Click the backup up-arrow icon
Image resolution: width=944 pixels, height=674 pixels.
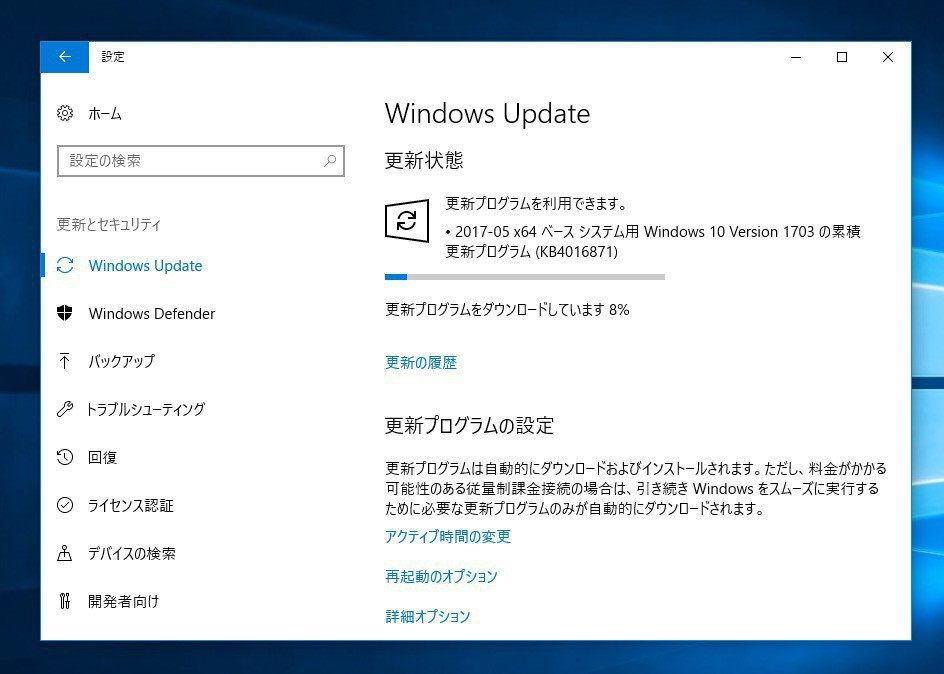click(64, 361)
